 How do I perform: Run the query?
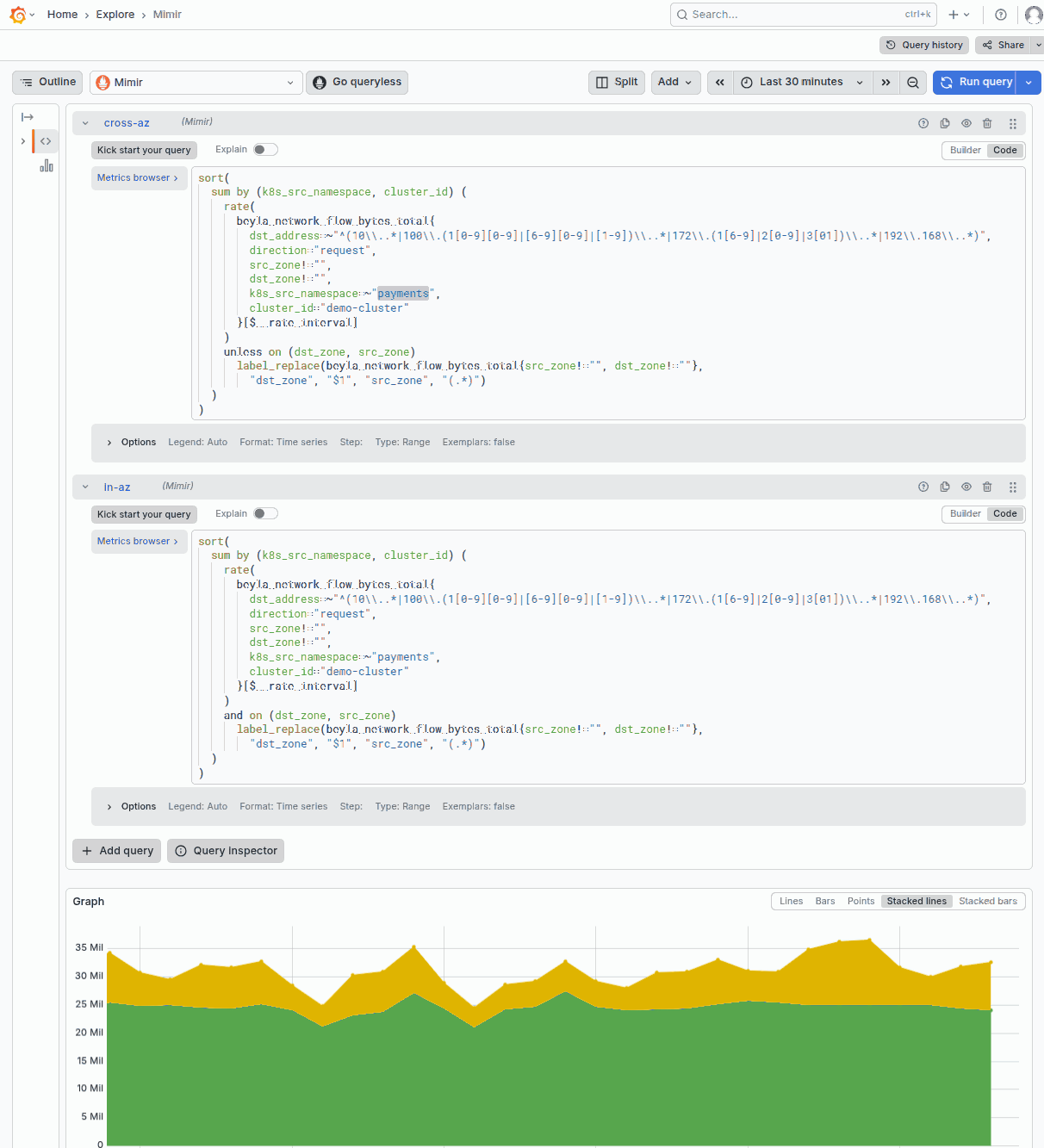[x=975, y=82]
